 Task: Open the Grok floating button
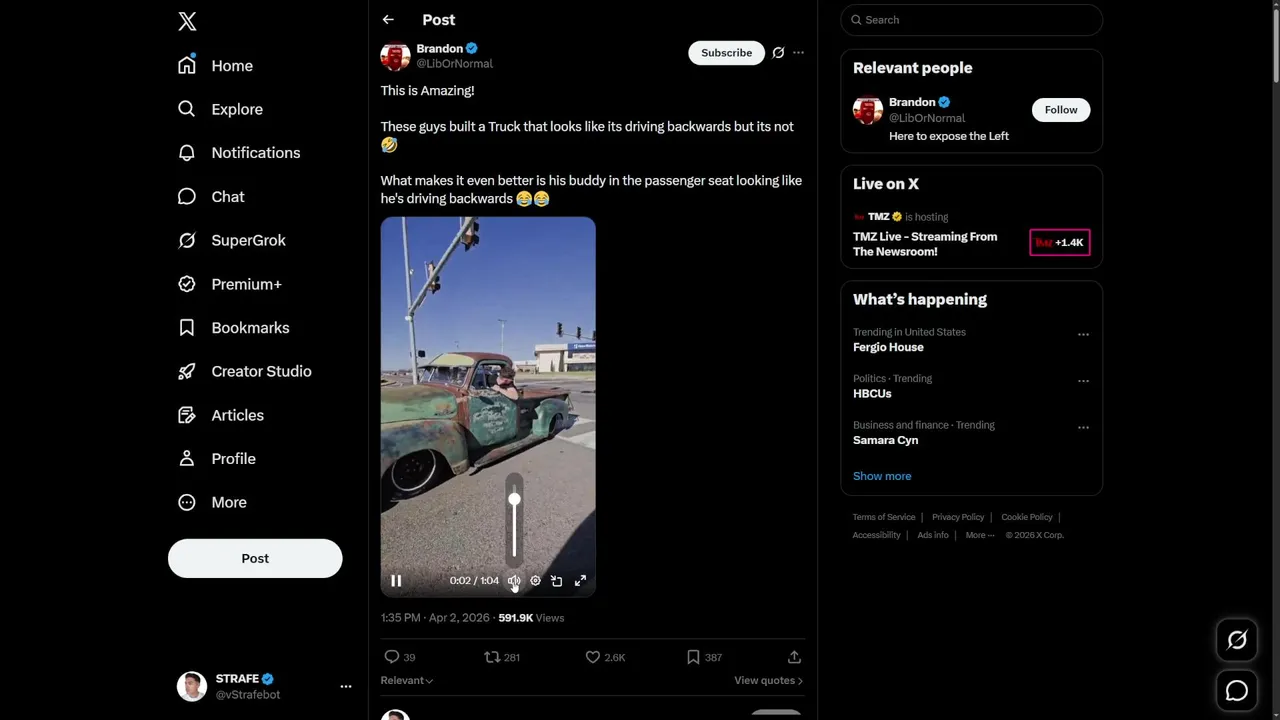point(1237,641)
